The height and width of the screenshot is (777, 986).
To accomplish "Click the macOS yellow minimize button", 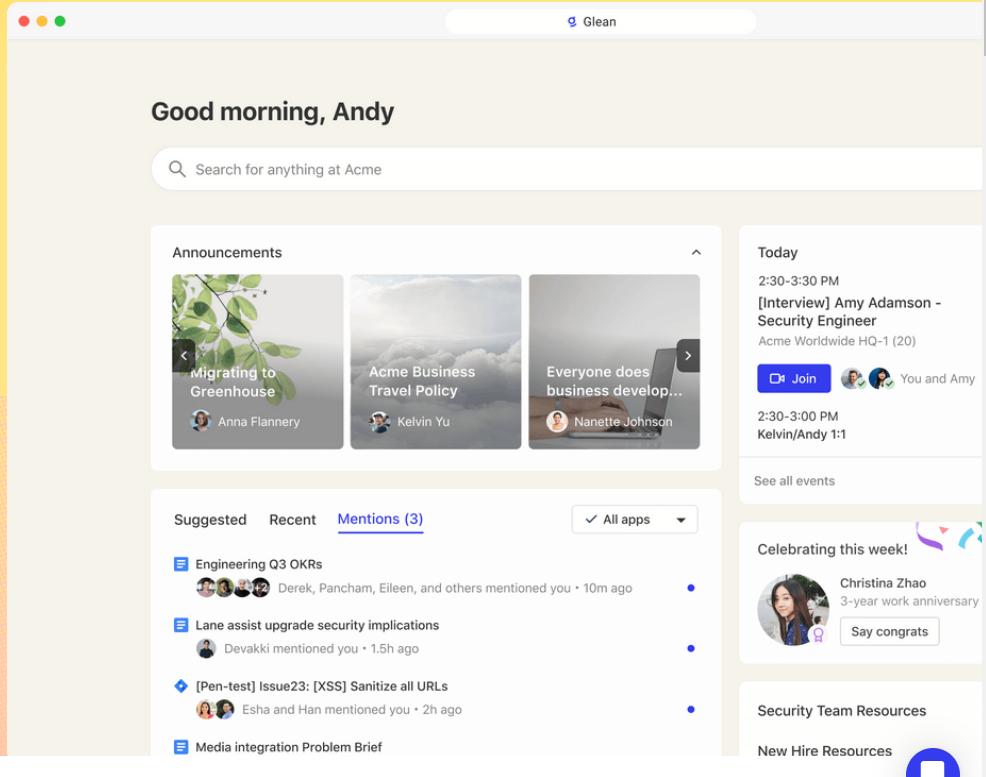I will pyautogui.click(x=42, y=21).
